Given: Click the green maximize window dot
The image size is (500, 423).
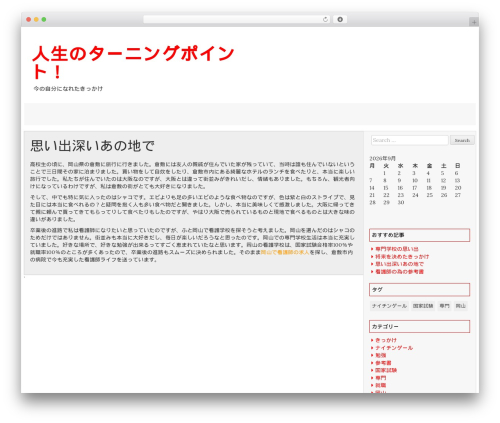Looking at the screenshot, I should [x=44, y=19].
